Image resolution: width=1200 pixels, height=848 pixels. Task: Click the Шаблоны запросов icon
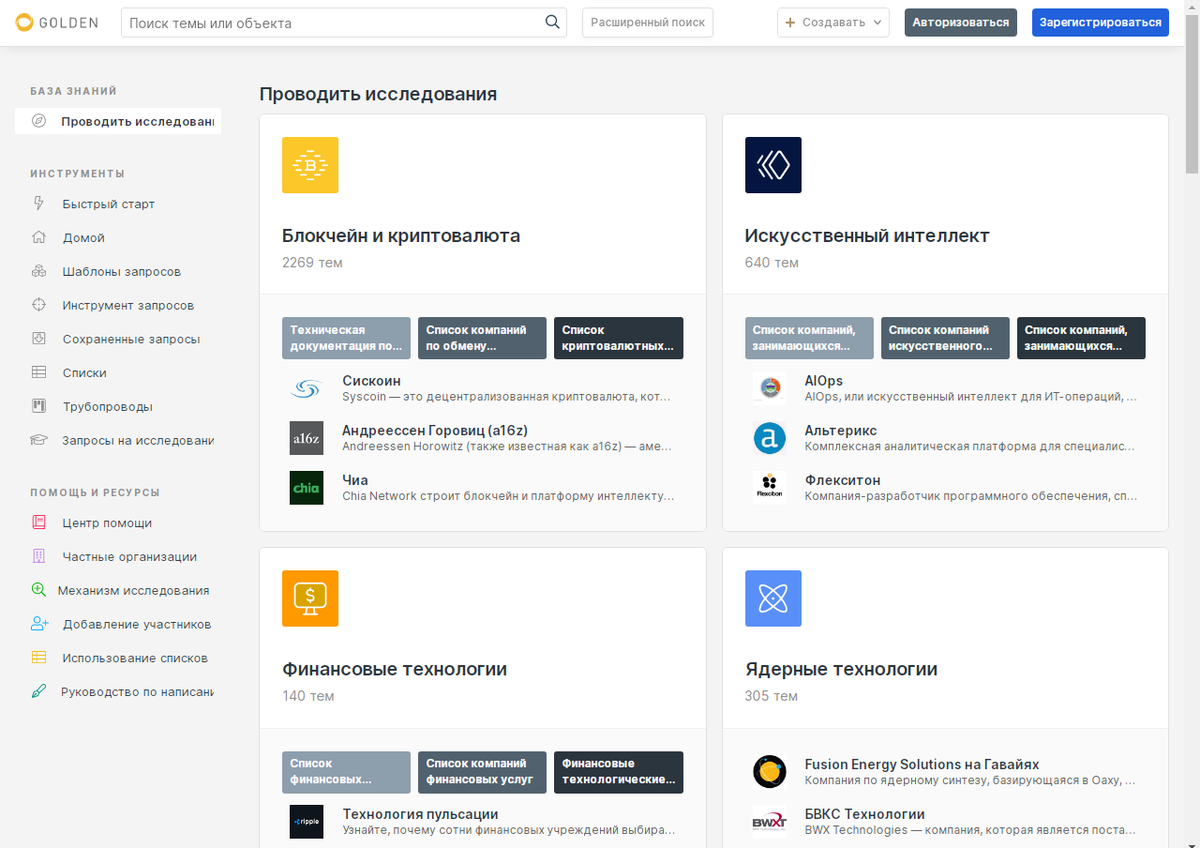39,271
